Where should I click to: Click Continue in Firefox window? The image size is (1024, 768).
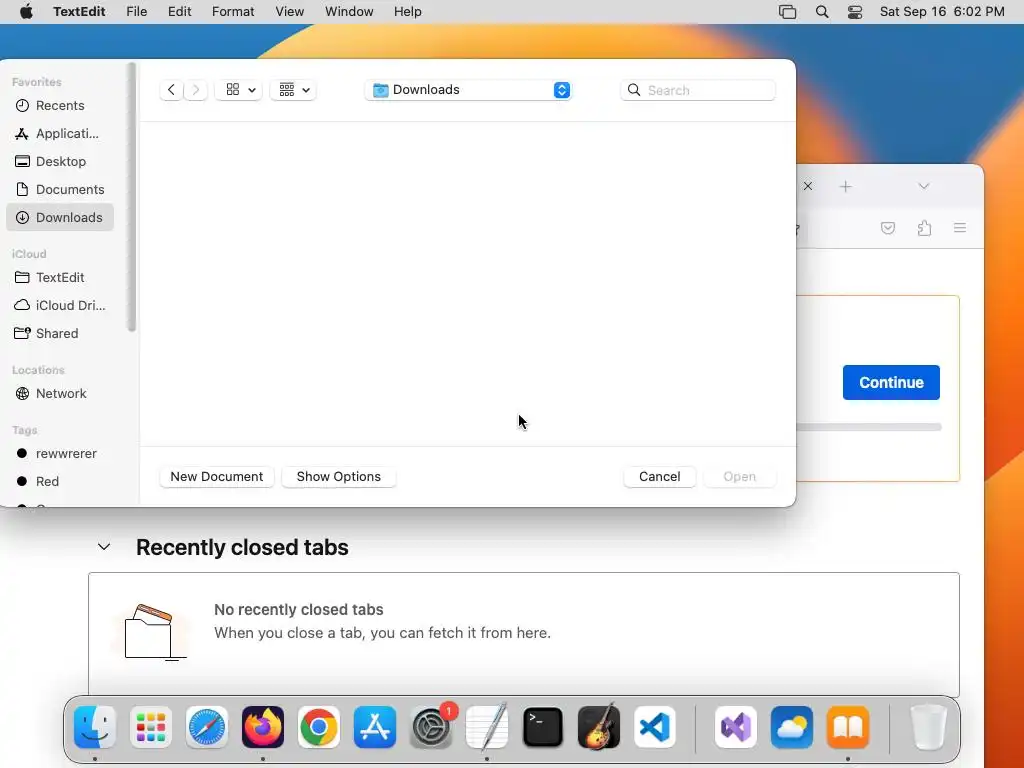coord(891,383)
